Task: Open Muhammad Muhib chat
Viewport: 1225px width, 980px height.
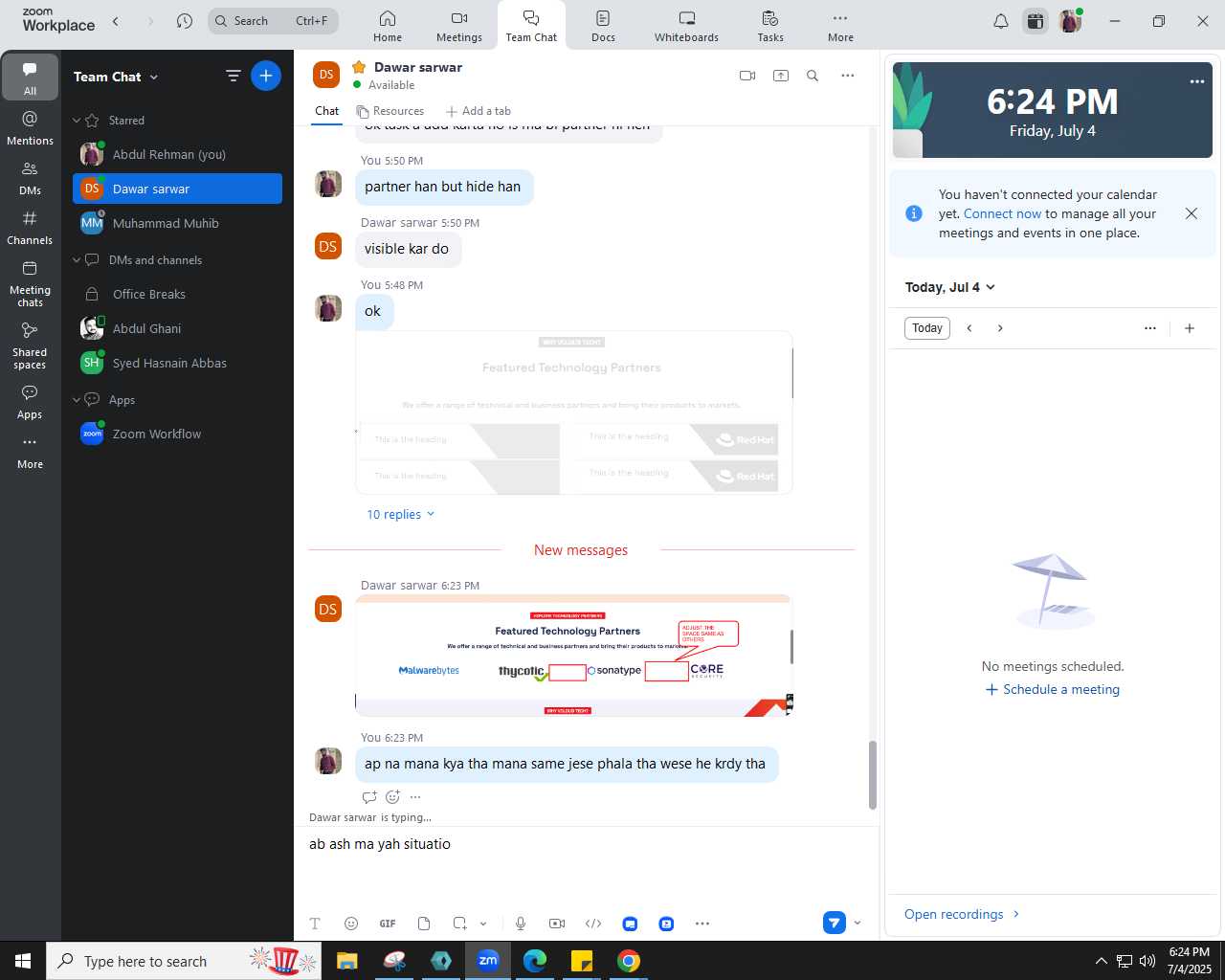Action: click(177, 223)
